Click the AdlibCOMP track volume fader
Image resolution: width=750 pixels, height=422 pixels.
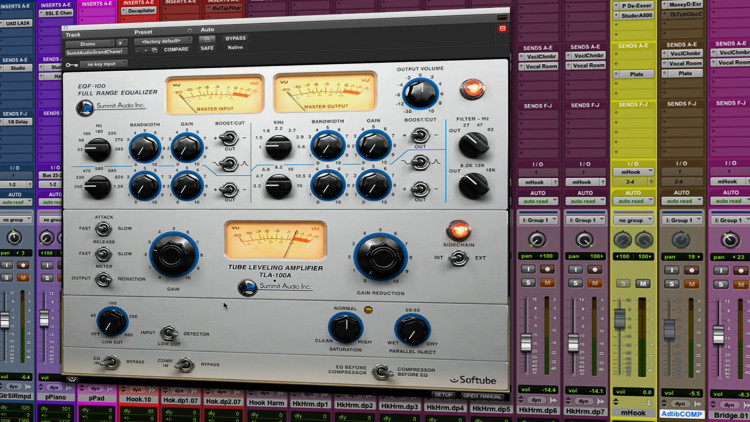coord(670,329)
